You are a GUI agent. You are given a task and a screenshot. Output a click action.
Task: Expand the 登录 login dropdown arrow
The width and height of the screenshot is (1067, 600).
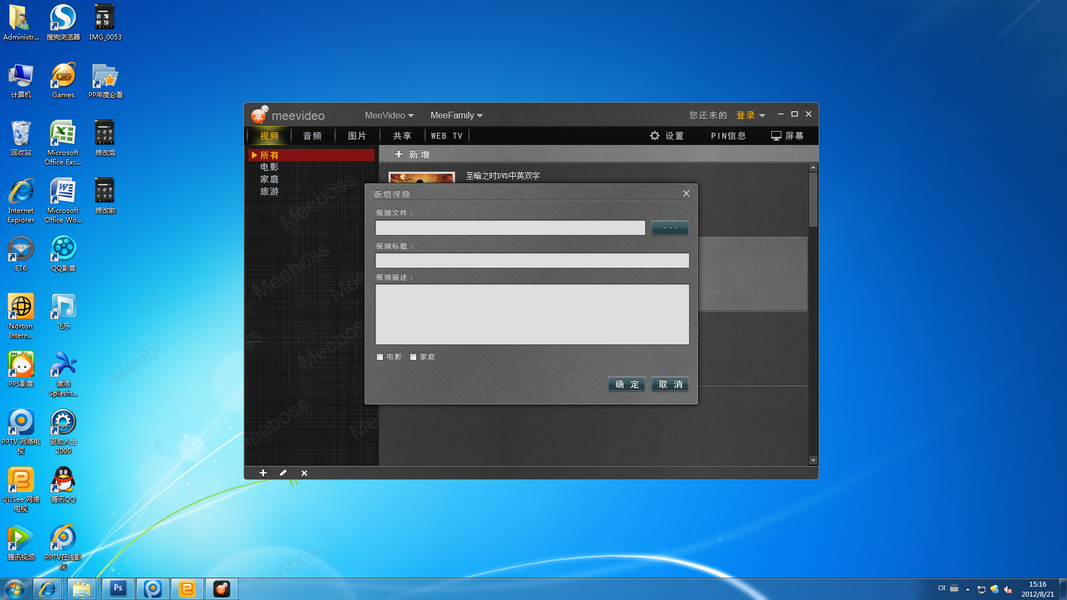pos(762,116)
